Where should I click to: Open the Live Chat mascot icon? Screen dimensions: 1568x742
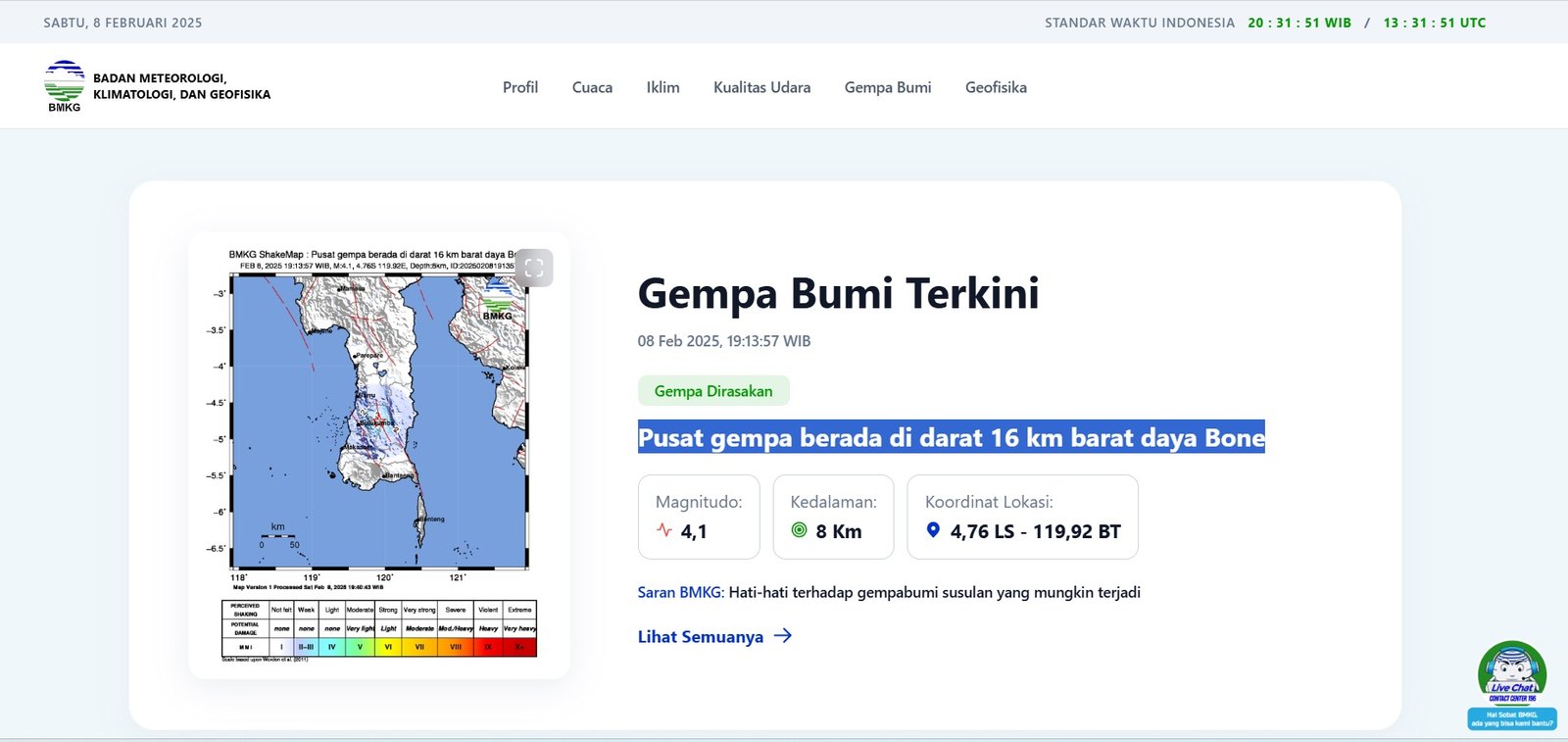(1511, 672)
